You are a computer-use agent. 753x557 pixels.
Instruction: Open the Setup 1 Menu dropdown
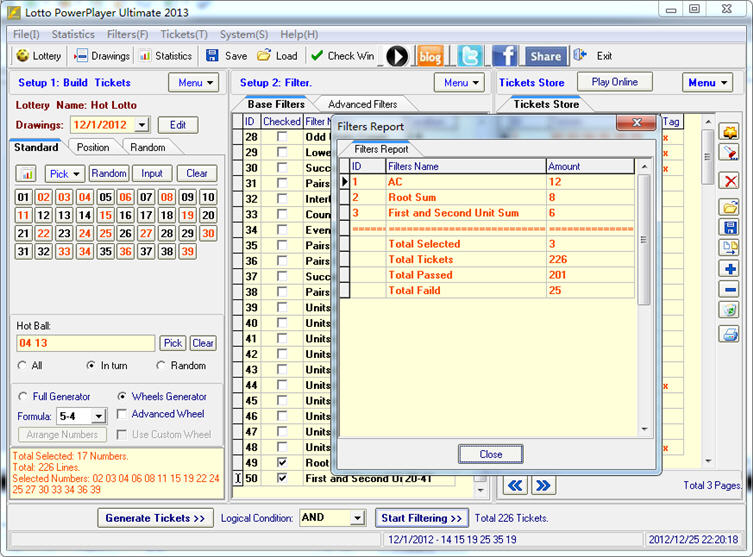pos(194,83)
